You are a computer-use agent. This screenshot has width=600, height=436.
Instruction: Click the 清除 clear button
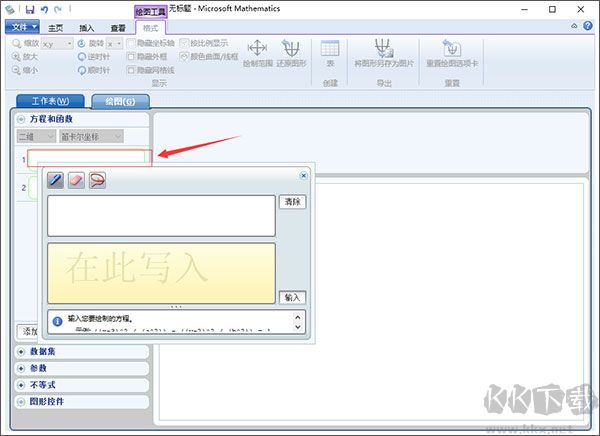click(x=293, y=202)
